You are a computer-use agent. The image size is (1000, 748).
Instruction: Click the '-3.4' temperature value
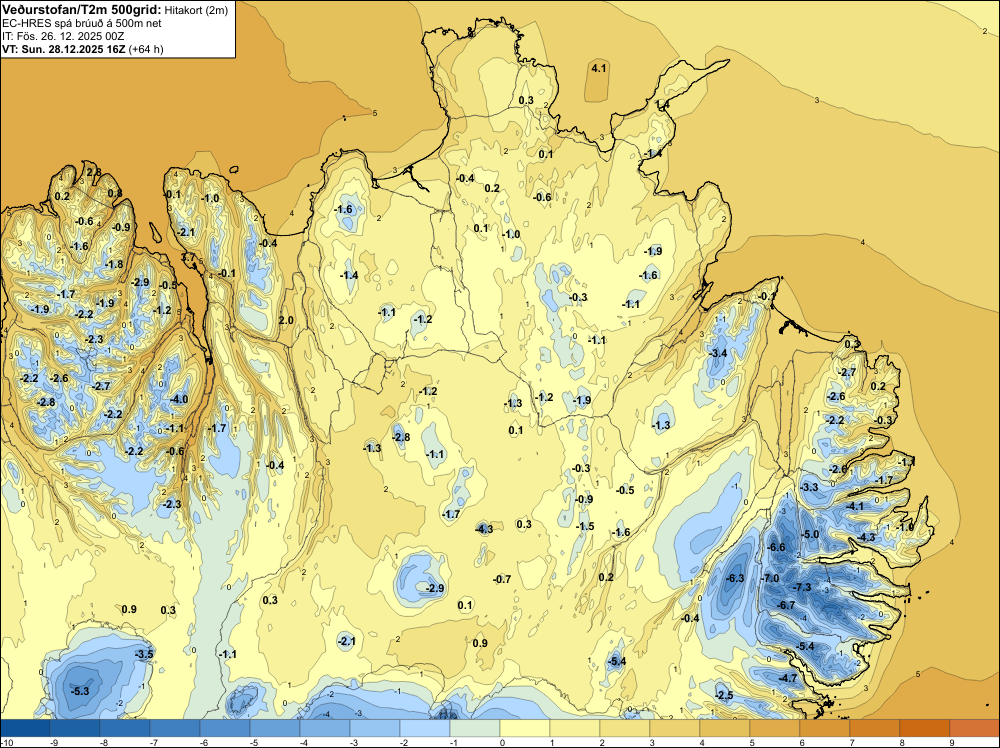pyautogui.click(x=718, y=353)
